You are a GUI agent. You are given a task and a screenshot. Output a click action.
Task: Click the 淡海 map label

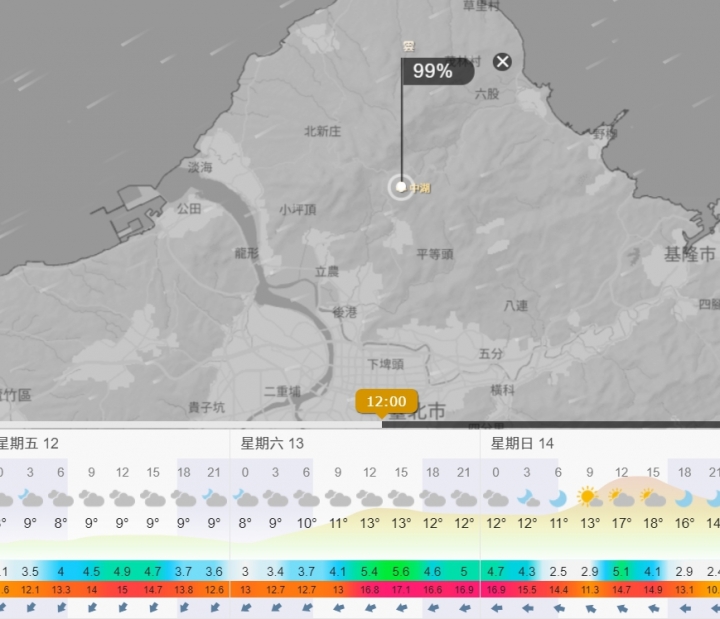[200, 167]
